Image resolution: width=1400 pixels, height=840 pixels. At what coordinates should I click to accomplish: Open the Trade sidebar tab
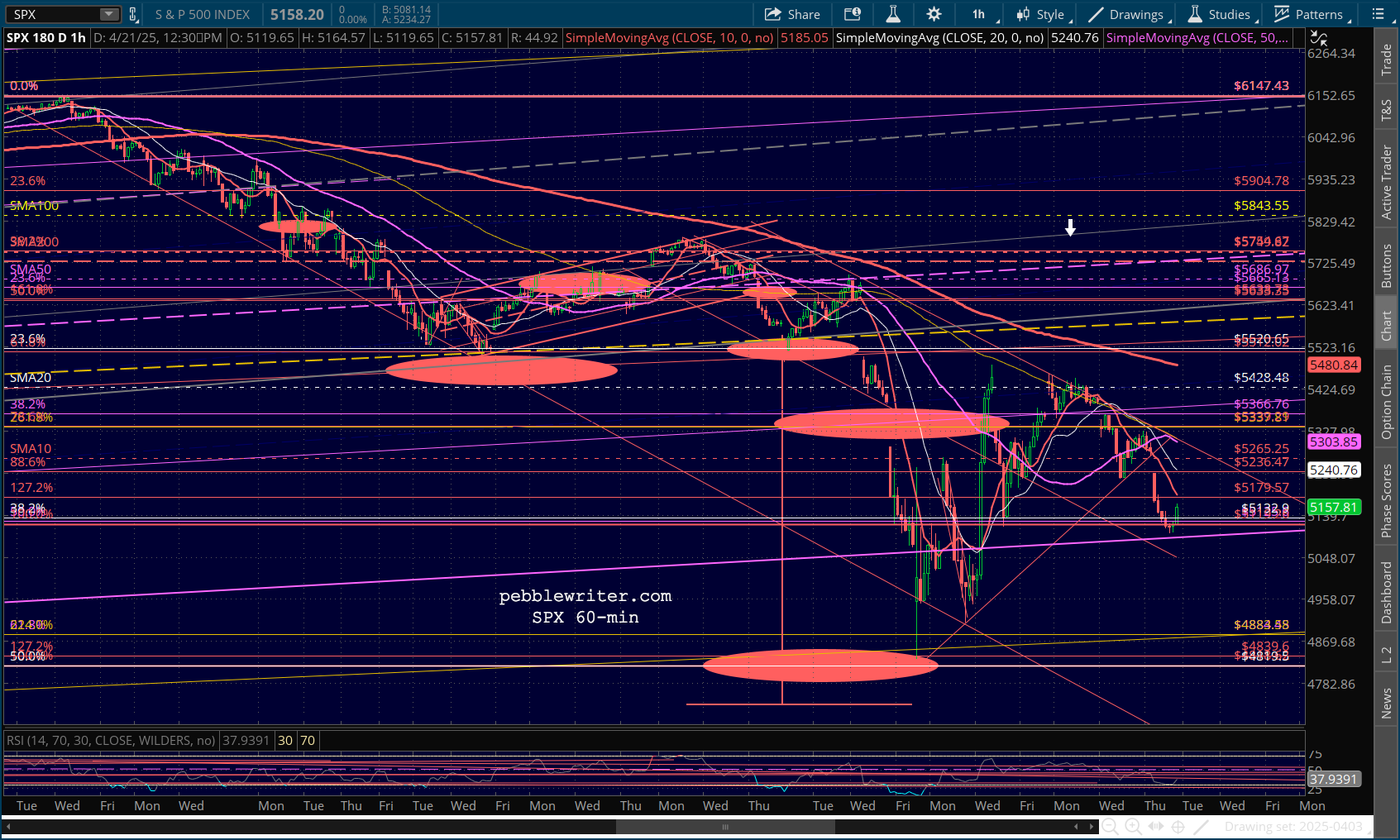pos(1387,60)
